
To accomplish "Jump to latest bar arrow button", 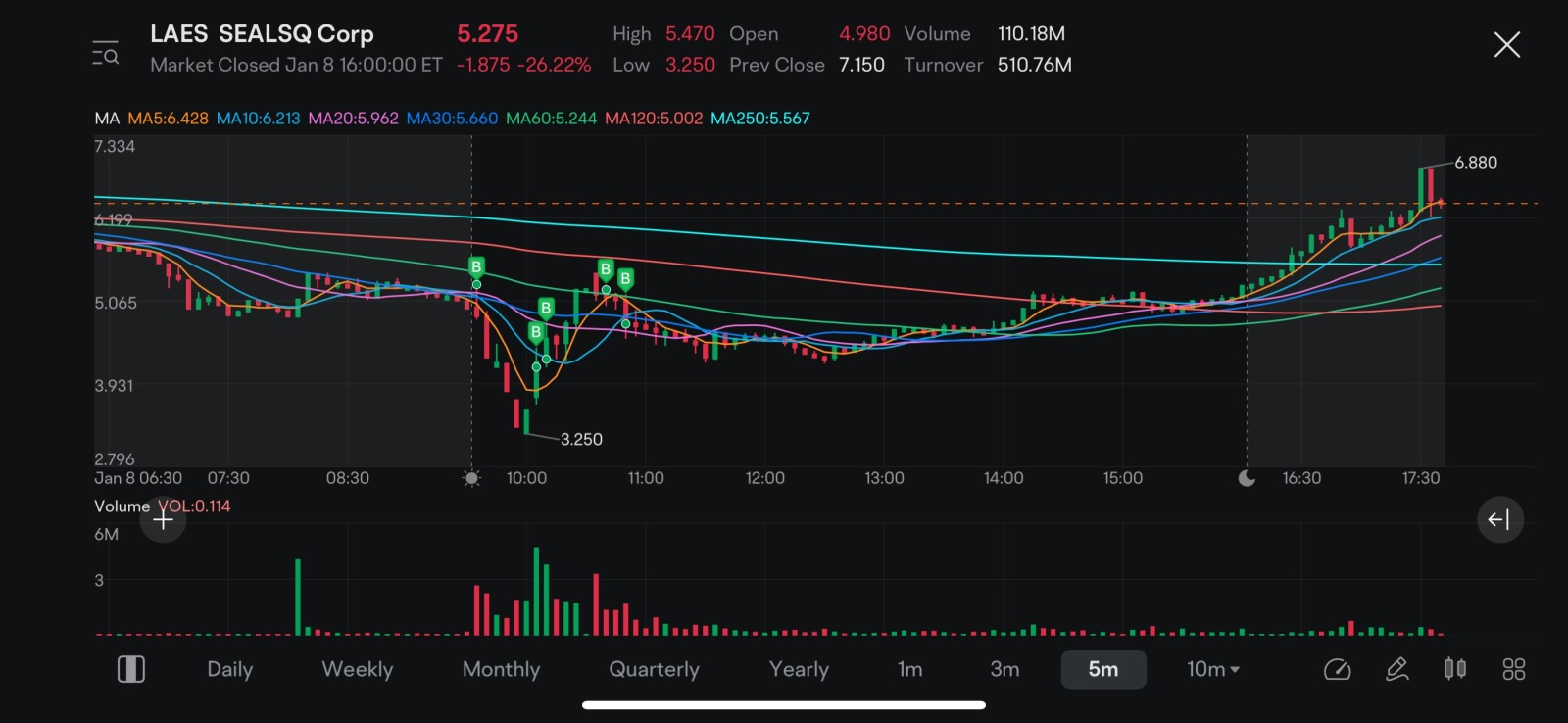I will coord(1500,519).
